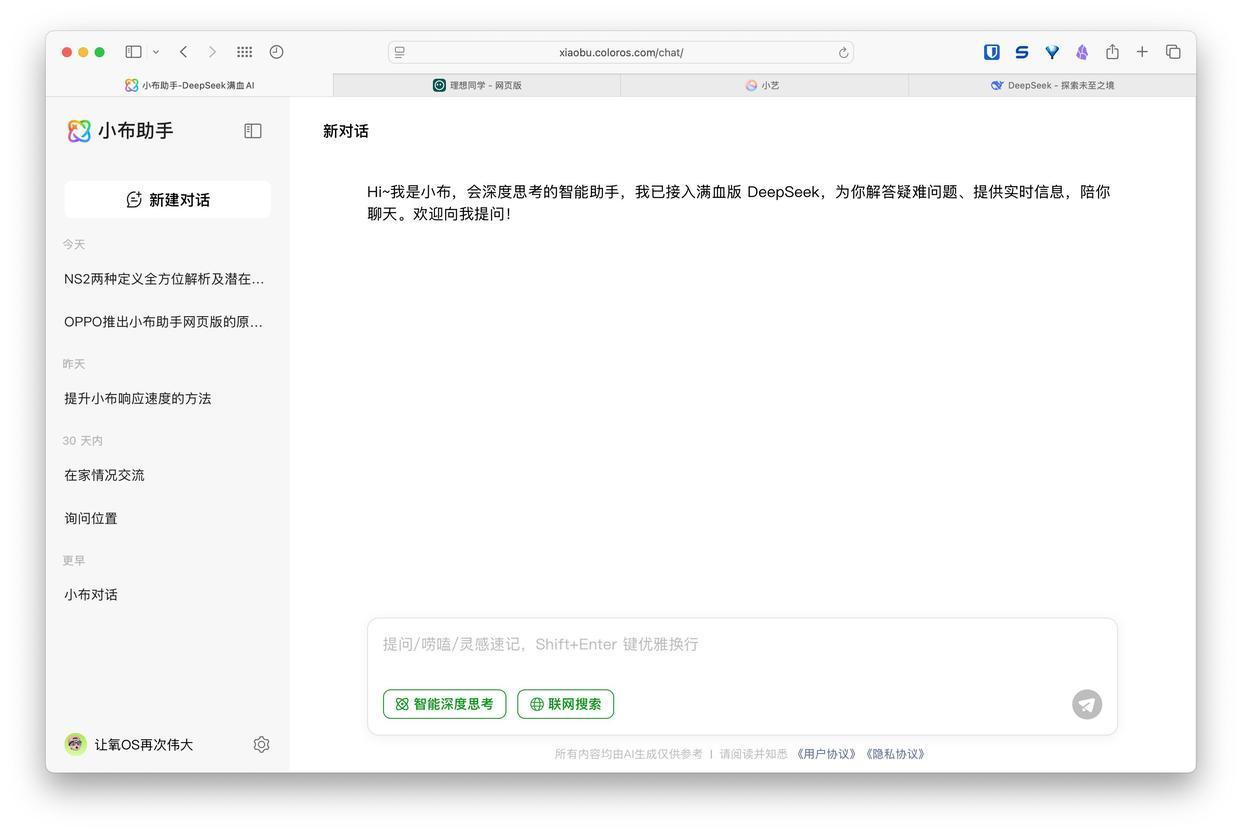Enable 智能深度思考 deep thinking mode

[x=444, y=704]
